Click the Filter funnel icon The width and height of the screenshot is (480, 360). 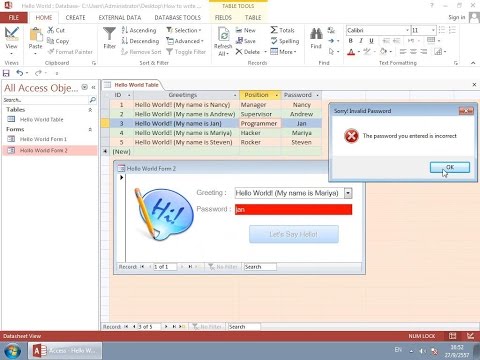[x=109, y=34]
